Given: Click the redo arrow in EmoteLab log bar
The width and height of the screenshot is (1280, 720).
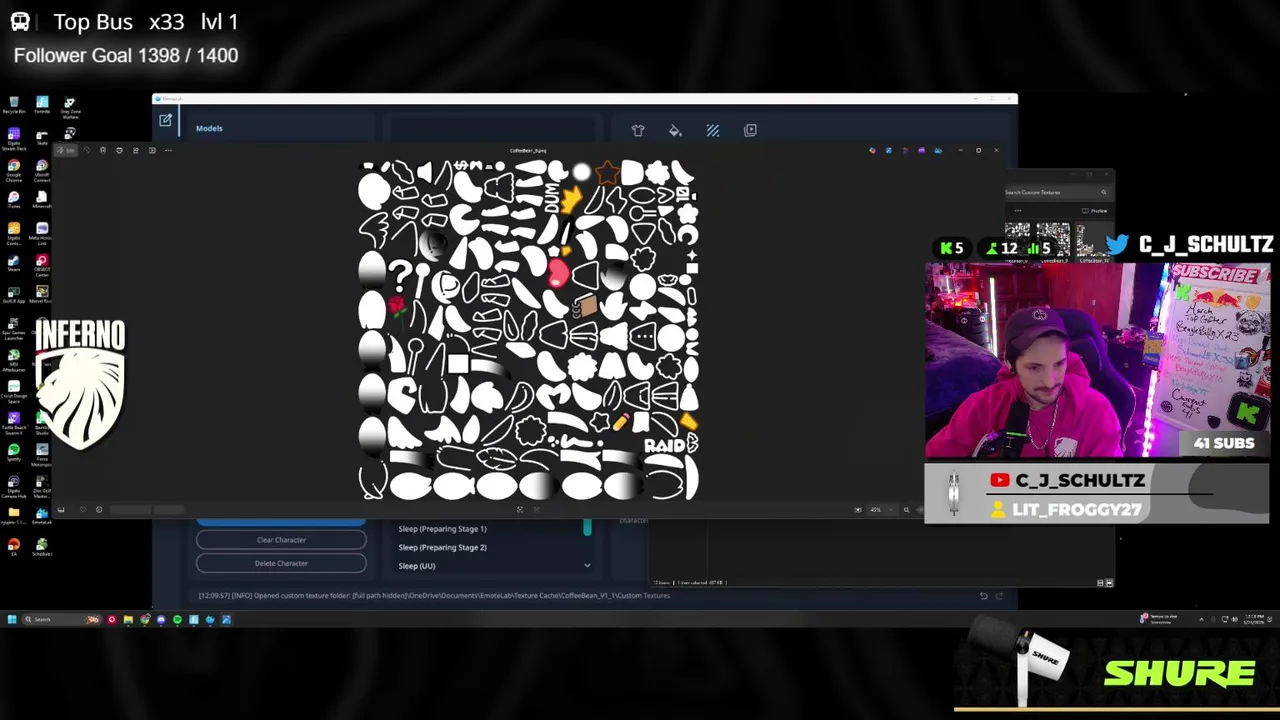Looking at the screenshot, I should 999,596.
